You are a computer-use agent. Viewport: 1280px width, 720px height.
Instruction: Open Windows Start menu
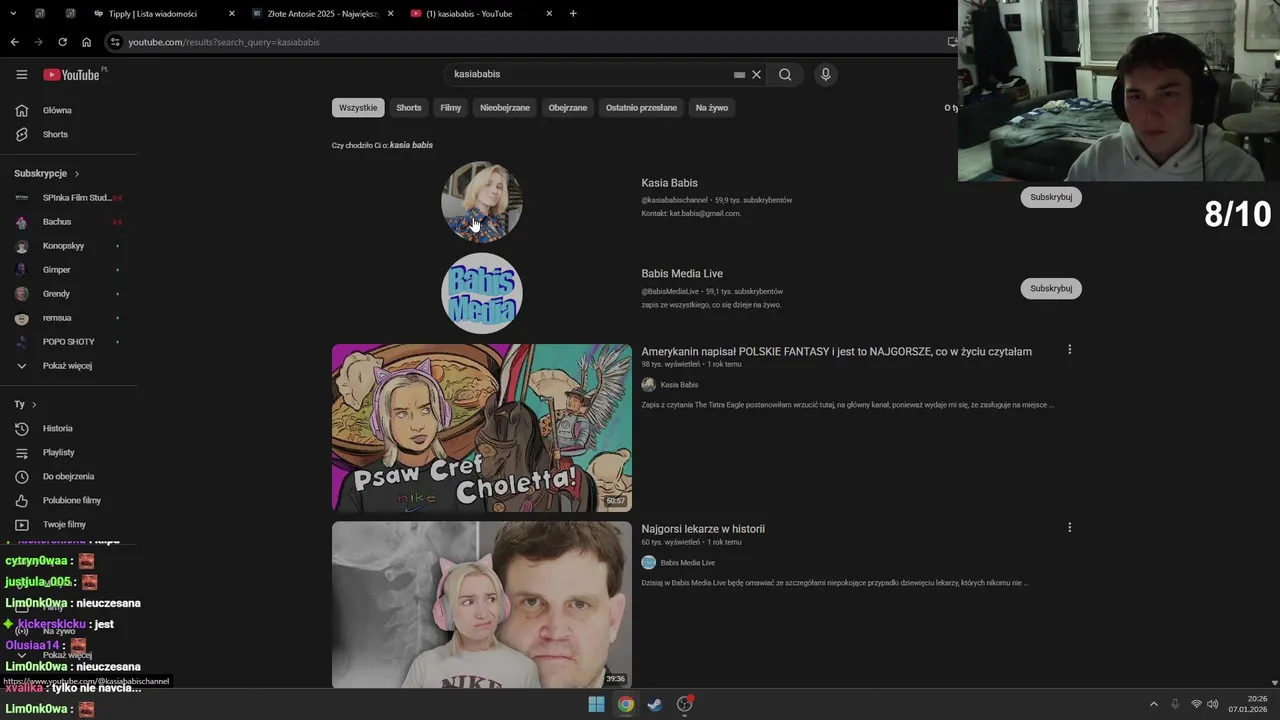tap(596, 704)
